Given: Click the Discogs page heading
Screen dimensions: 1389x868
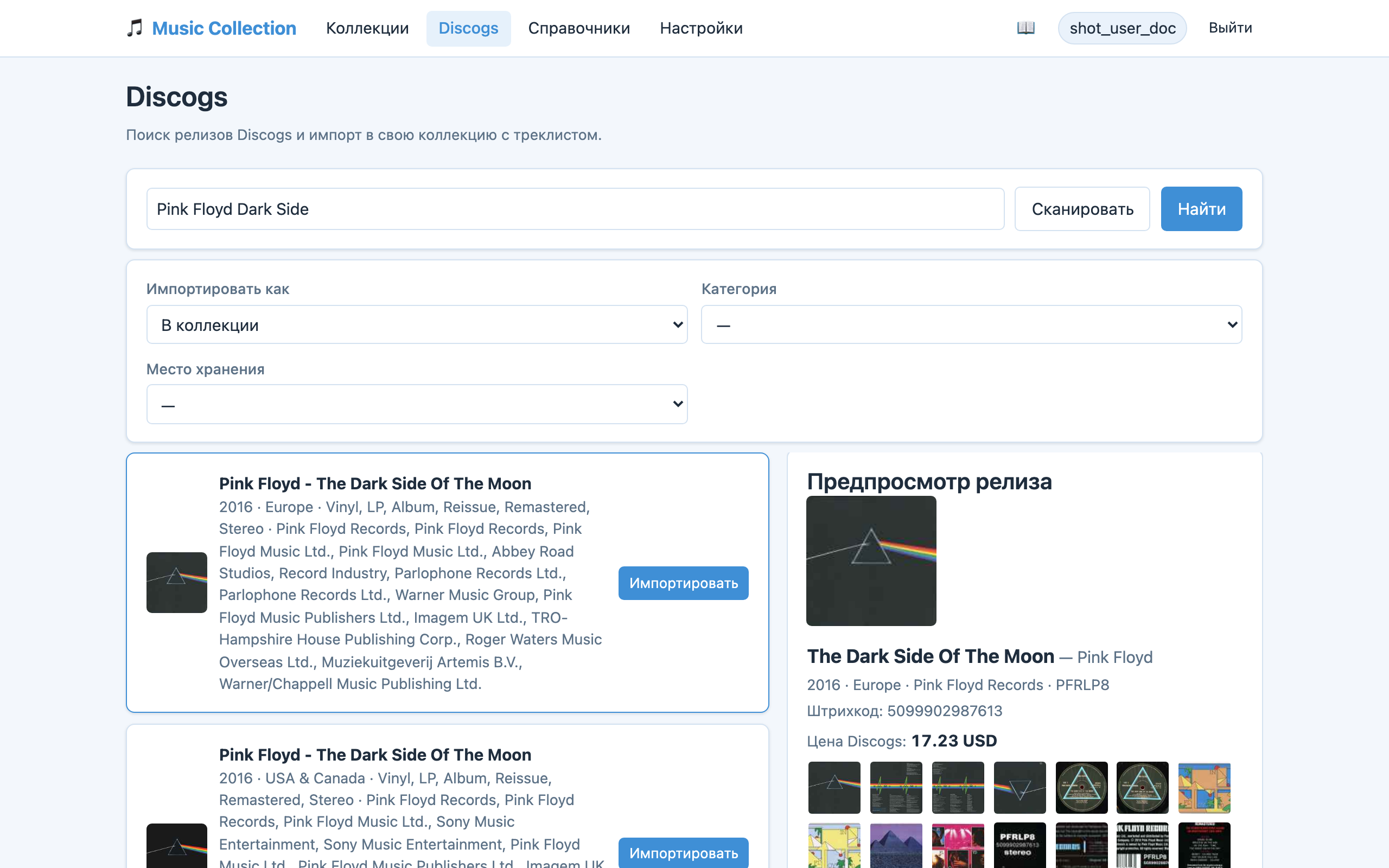Looking at the screenshot, I should coord(177,97).
